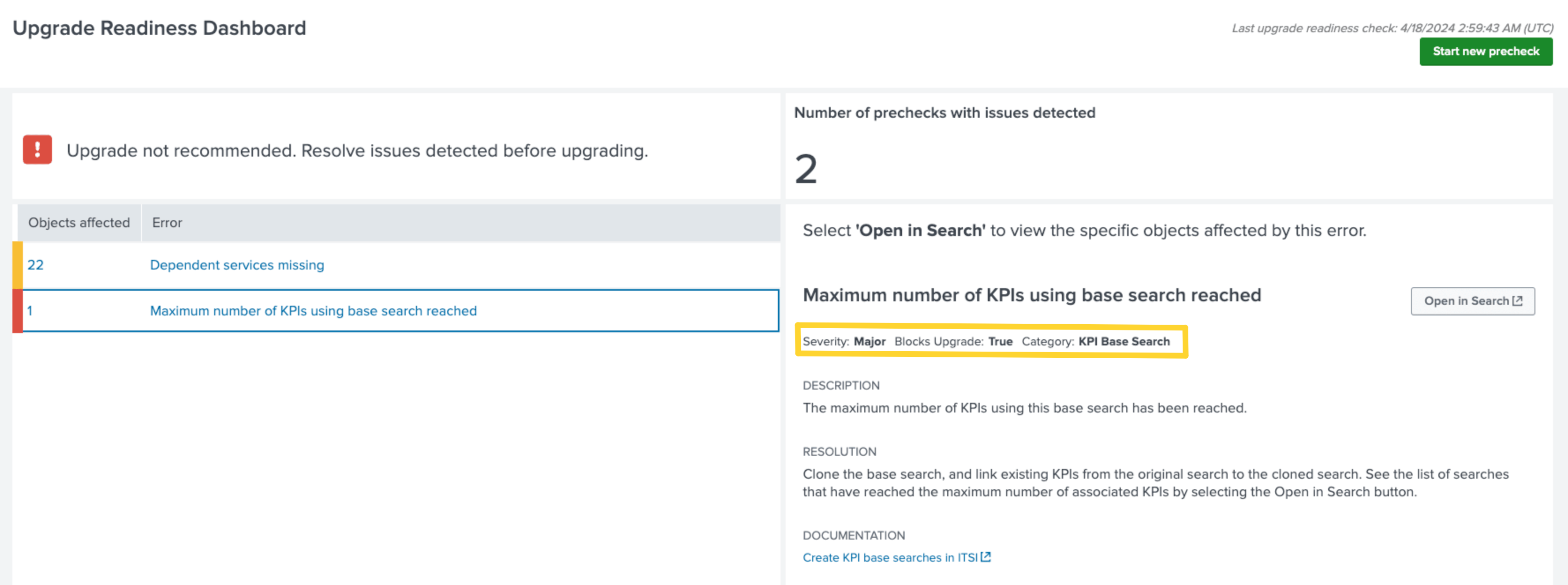
Task: Select the external link icon on Open in Search
Action: (x=1518, y=301)
